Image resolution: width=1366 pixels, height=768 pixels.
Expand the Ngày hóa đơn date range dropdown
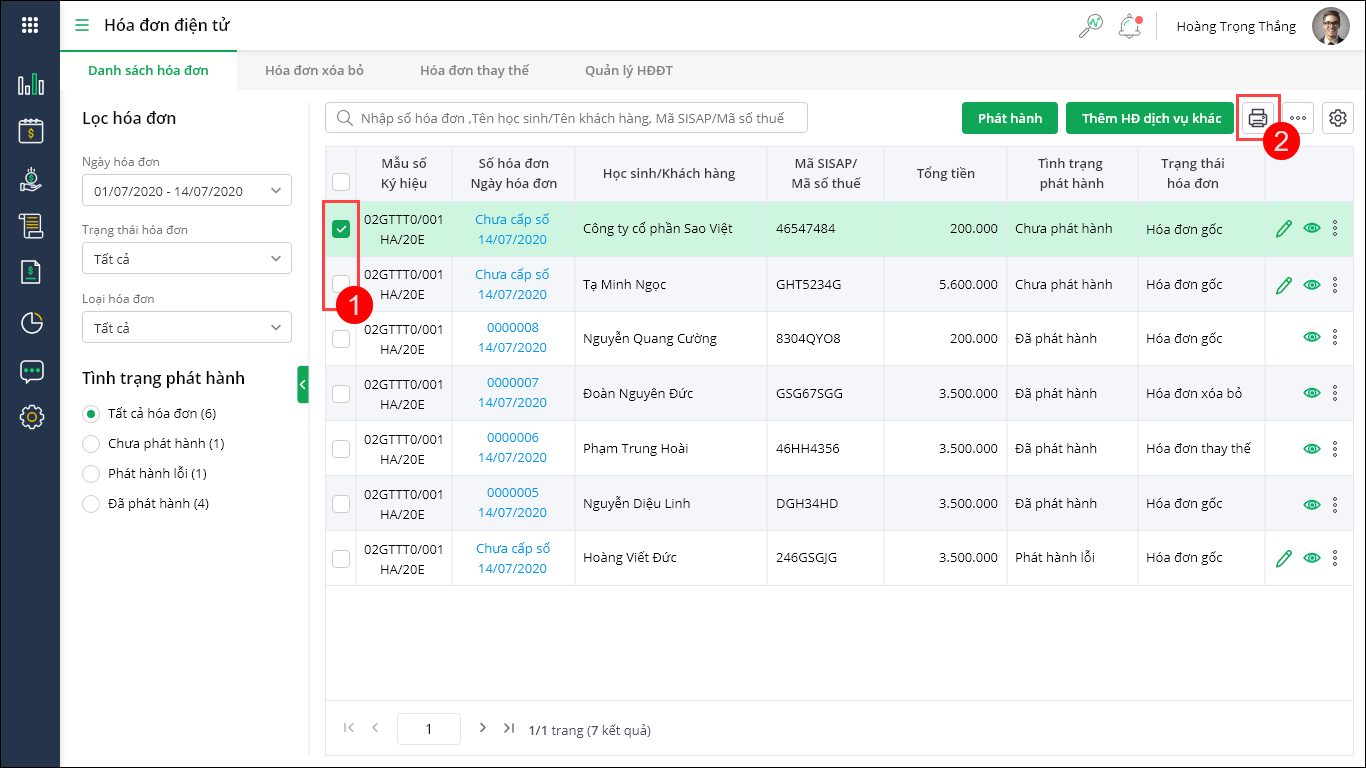[187, 190]
